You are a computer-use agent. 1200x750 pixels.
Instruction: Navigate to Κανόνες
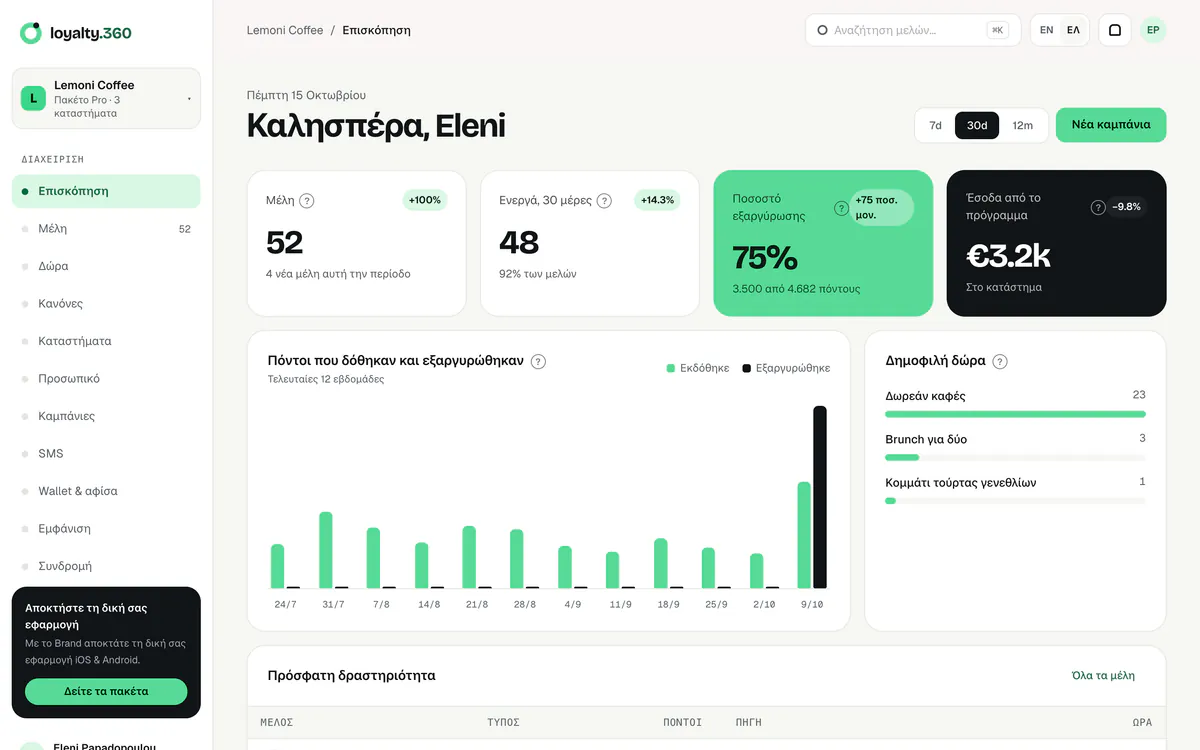[x=106, y=304]
